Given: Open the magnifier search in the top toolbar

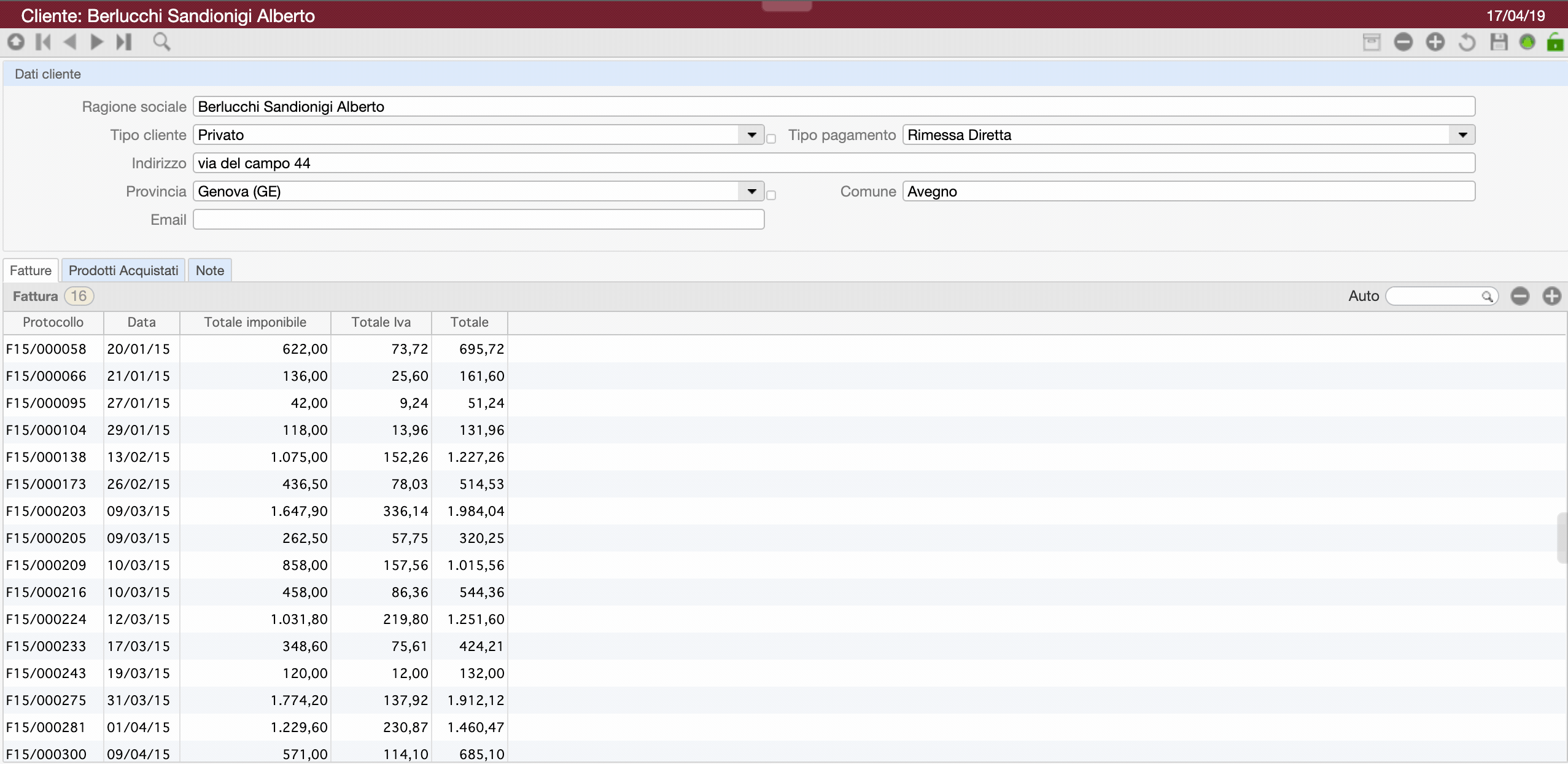Looking at the screenshot, I should 161,42.
